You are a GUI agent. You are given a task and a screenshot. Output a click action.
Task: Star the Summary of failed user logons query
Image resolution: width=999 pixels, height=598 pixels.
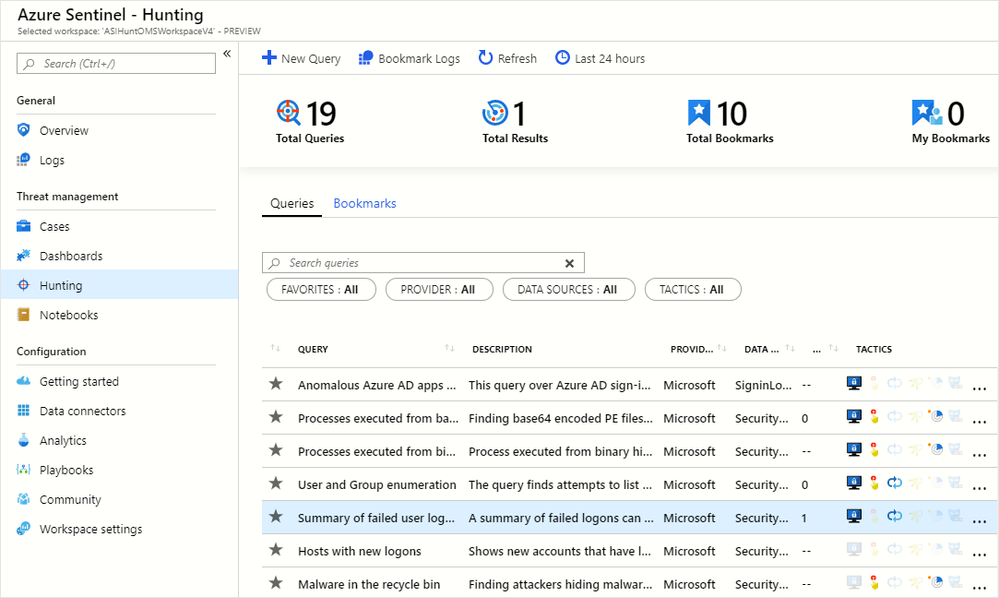275,516
